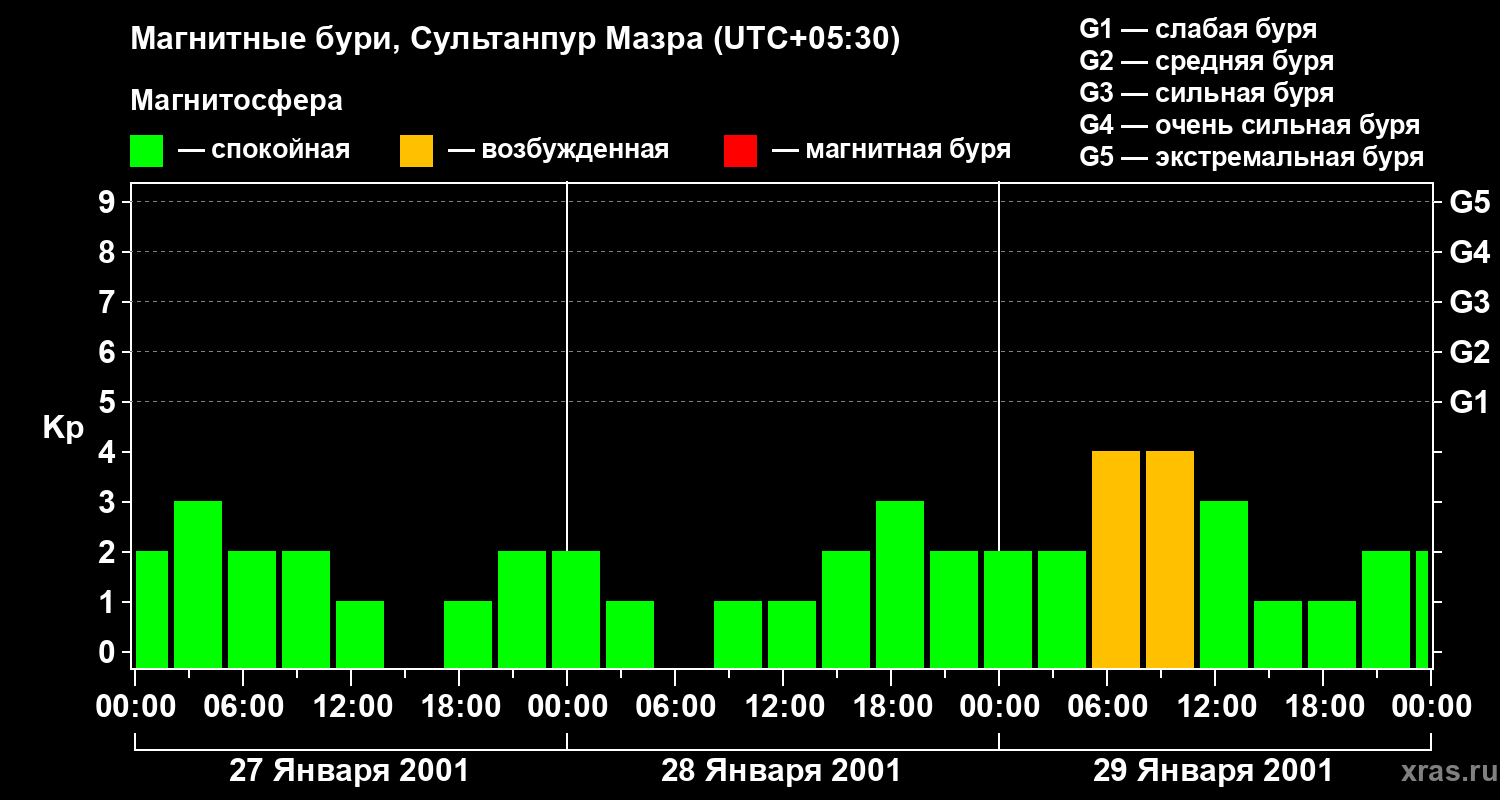
Task: Click the '27 Января 2001' date label
Action: [349, 771]
